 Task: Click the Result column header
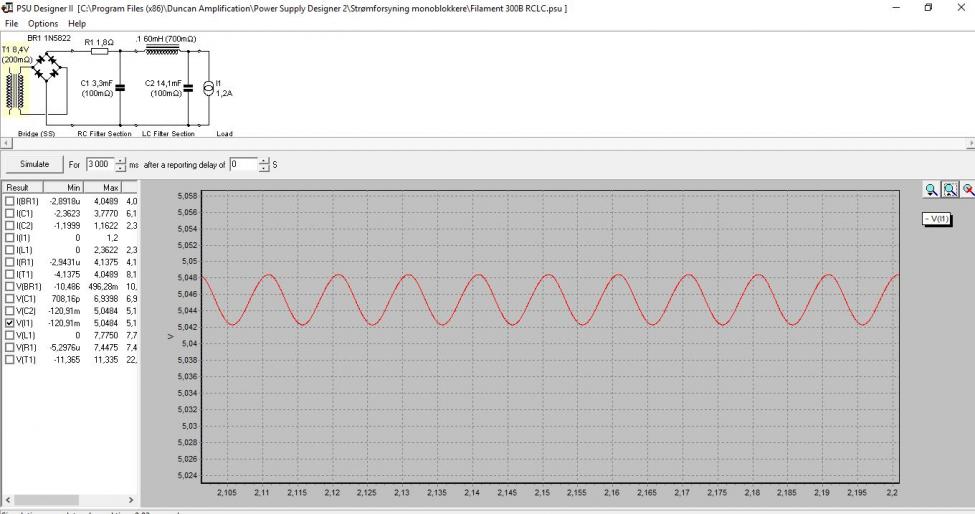(x=22, y=187)
